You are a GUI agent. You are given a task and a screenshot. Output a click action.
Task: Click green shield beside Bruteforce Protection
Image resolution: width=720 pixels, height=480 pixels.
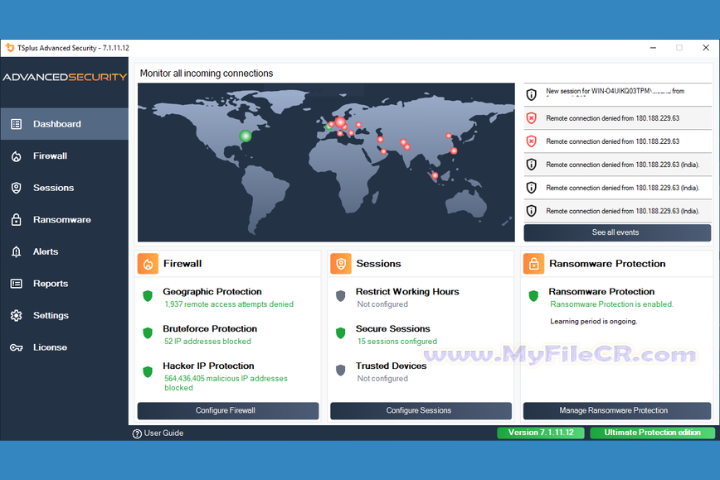pyautogui.click(x=147, y=333)
